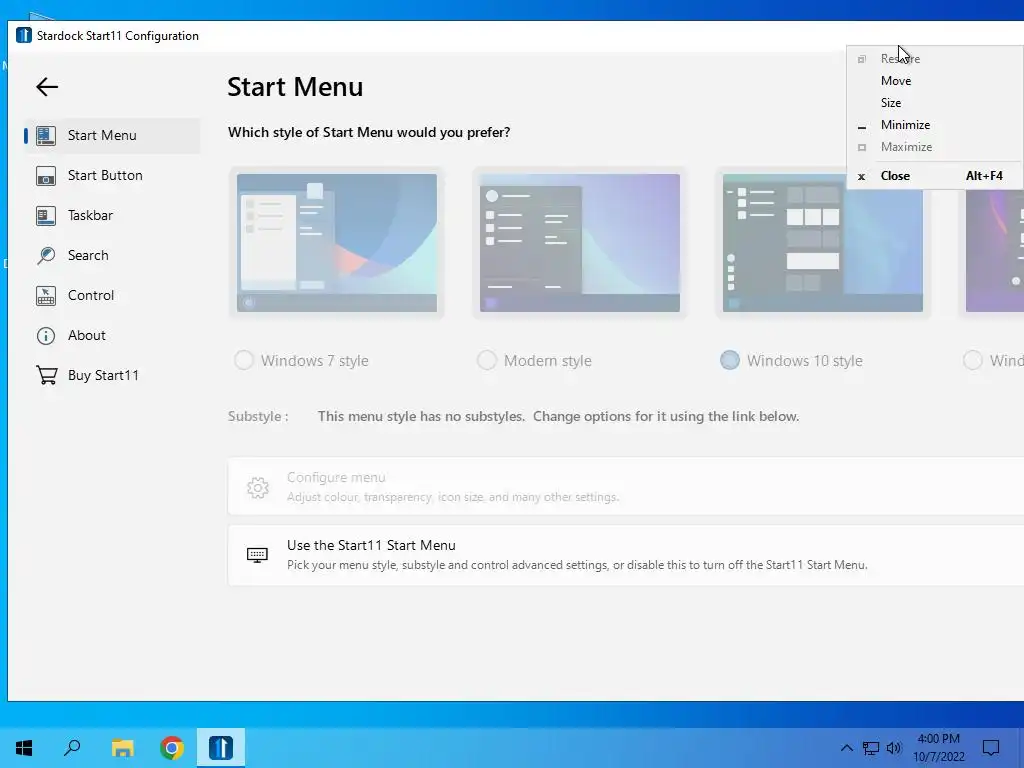
Task: Choose Restore from the window menu
Action: tap(935, 59)
